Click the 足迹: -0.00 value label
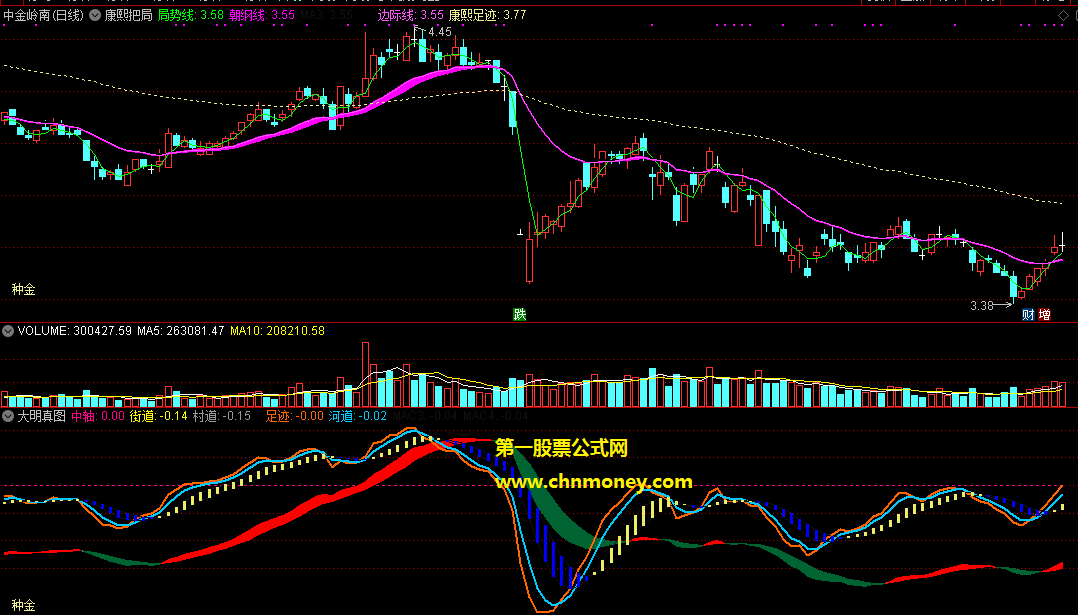1078x615 pixels. point(294,416)
